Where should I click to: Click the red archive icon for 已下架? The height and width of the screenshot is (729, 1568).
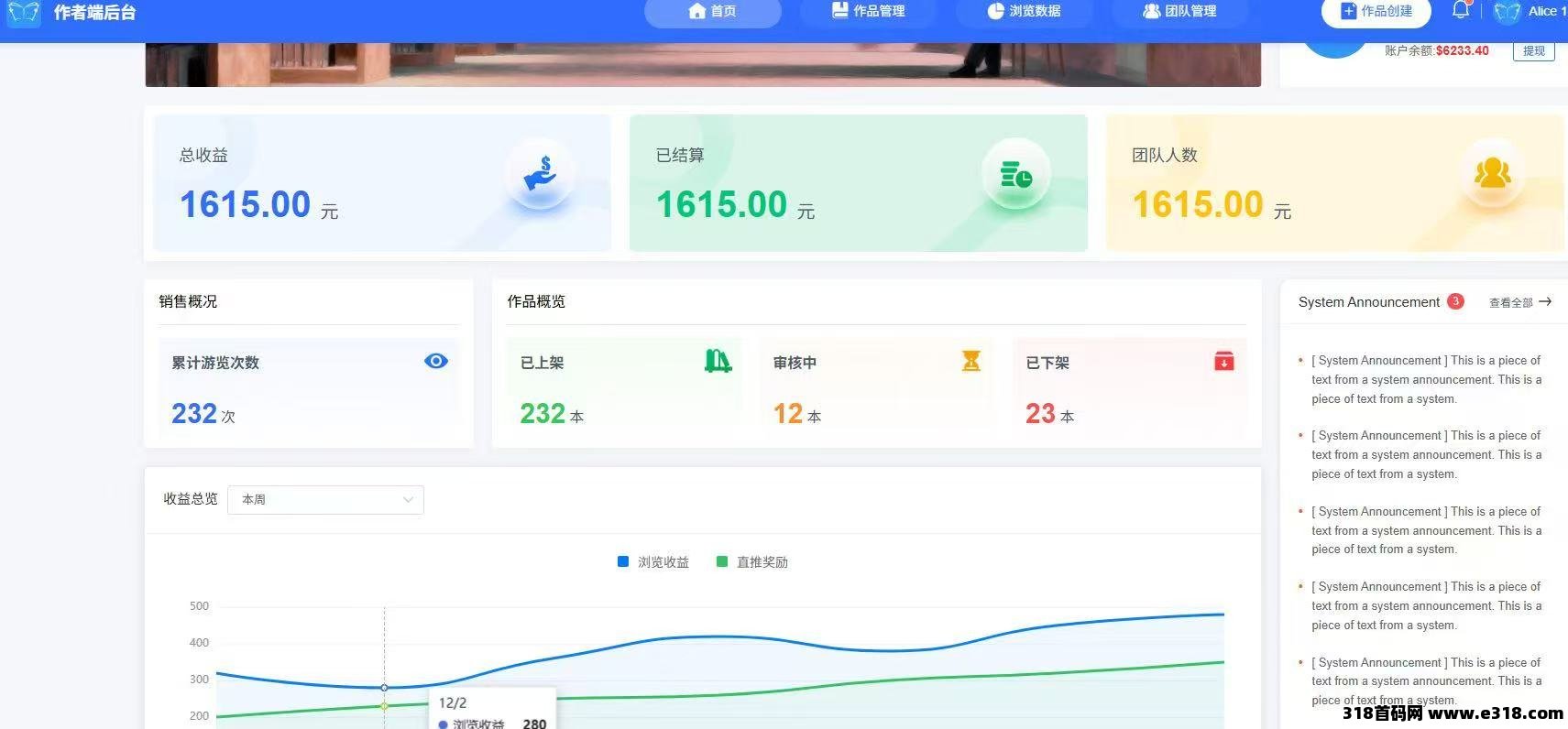tap(1223, 361)
